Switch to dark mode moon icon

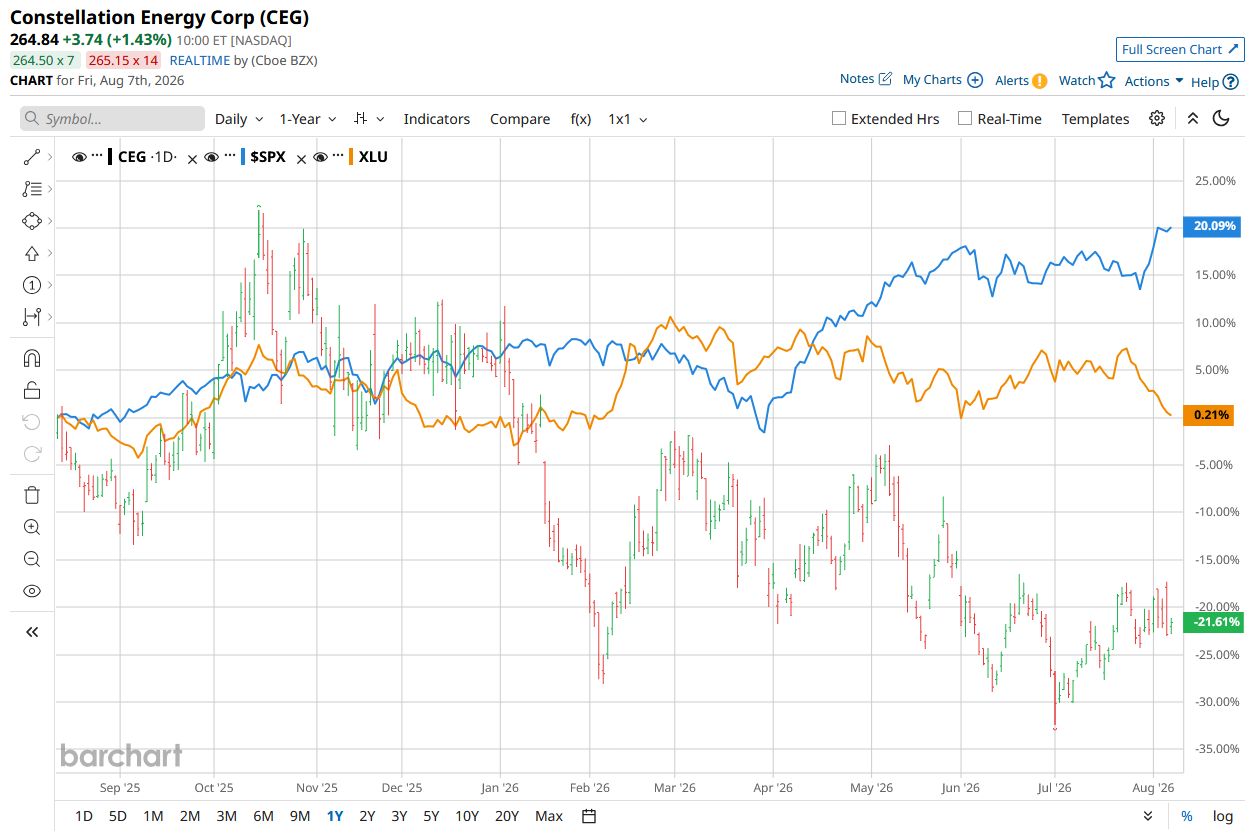pyautogui.click(x=1221, y=118)
